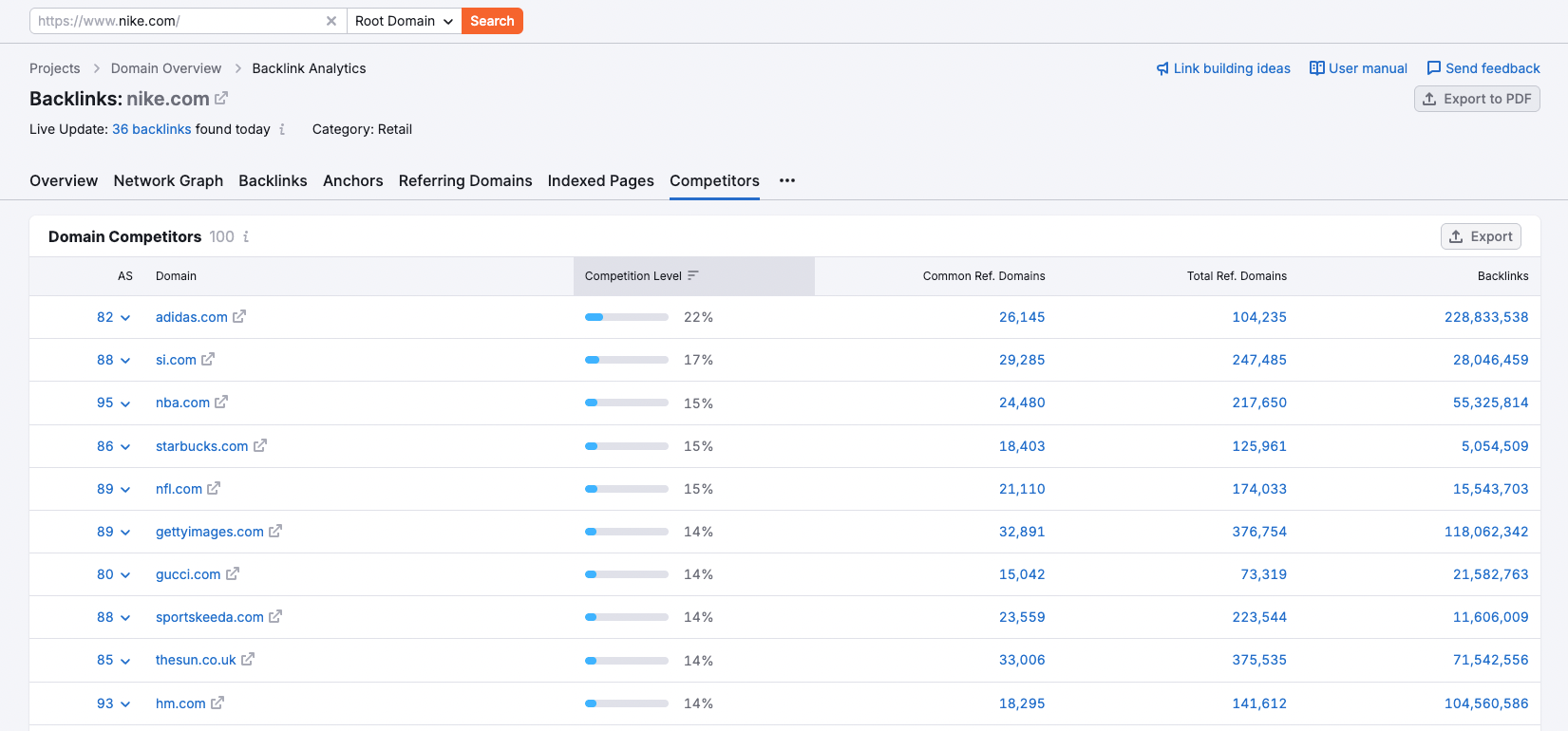Open the starbucks.com domain link
1568x731 pixels.
(202, 446)
